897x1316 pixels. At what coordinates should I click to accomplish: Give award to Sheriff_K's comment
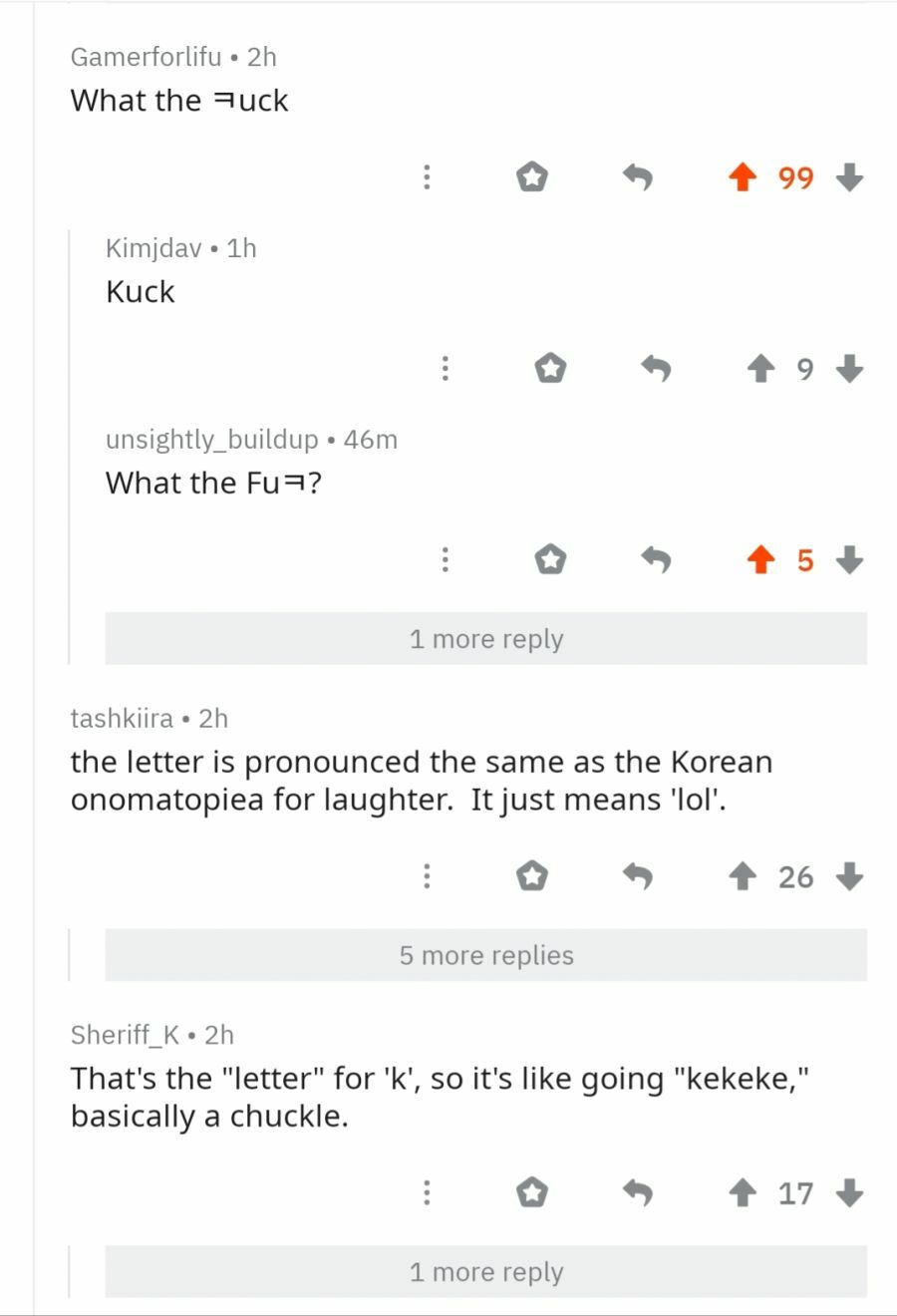(x=532, y=1193)
